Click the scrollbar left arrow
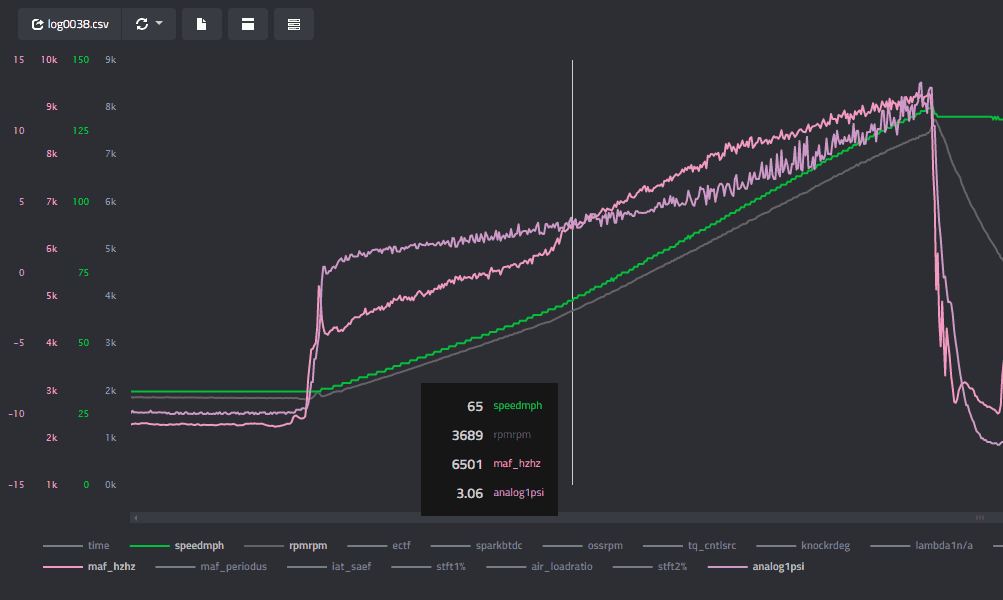The width and height of the screenshot is (1003, 600). coord(136,517)
